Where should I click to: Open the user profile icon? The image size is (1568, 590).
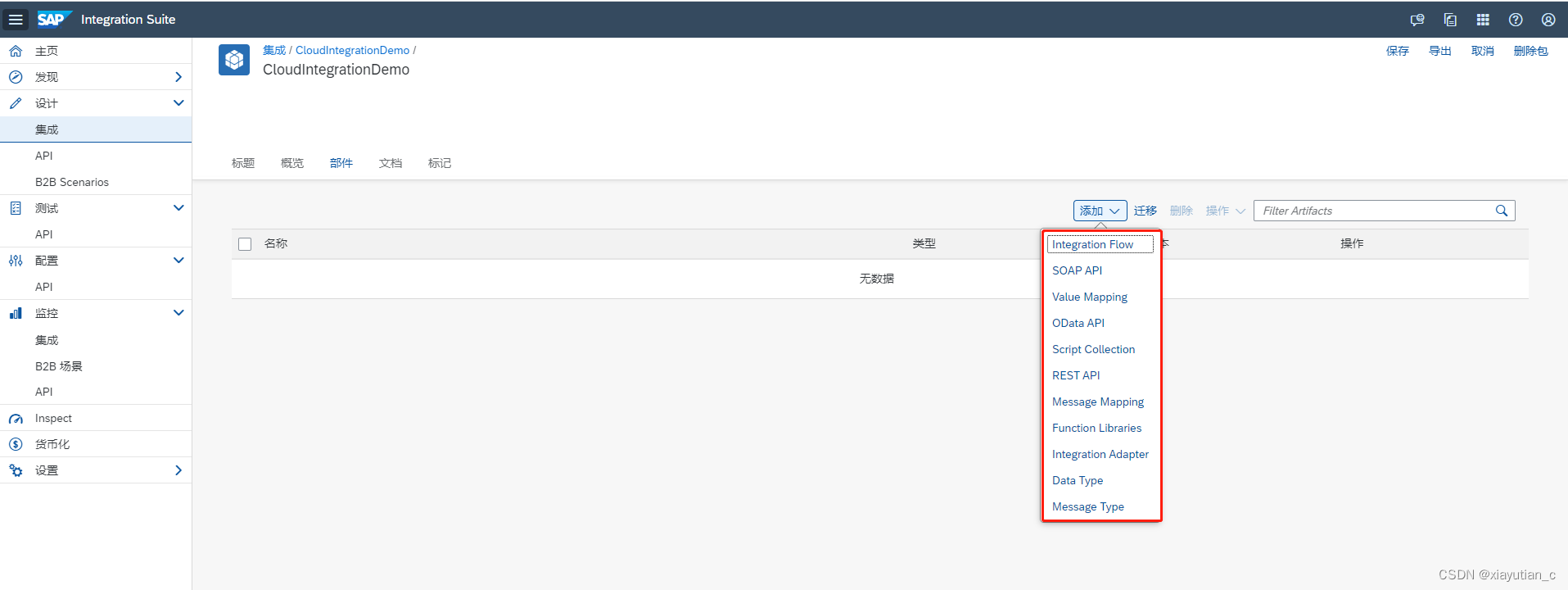pyautogui.click(x=1548, y=20)
